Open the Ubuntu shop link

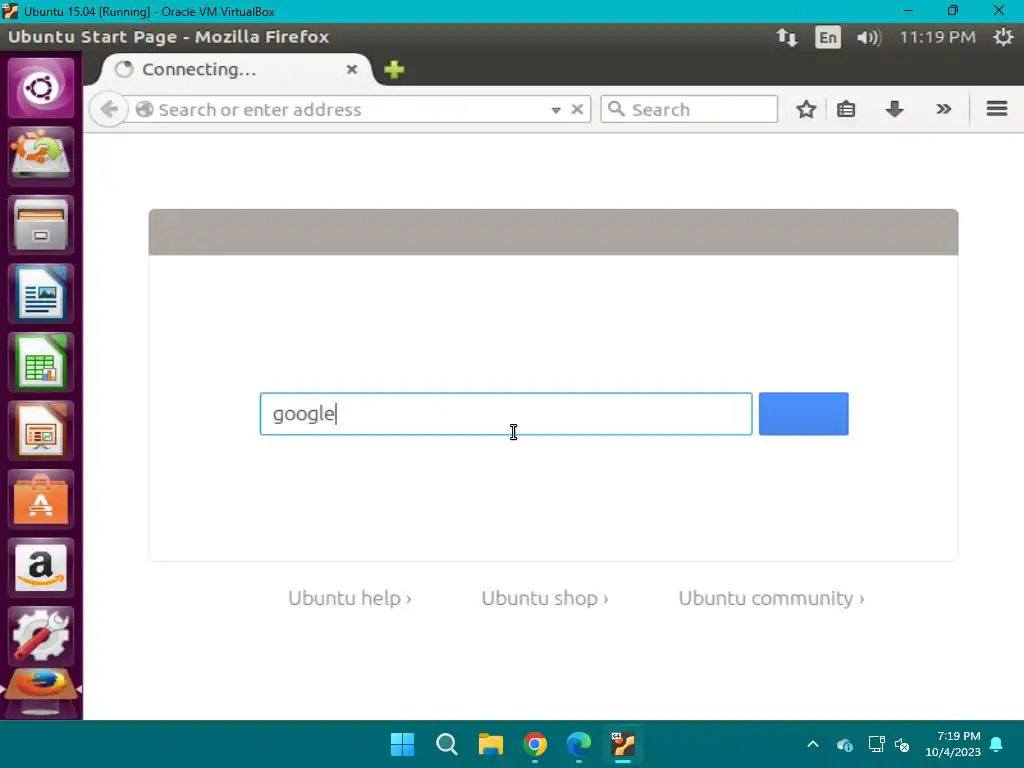(x=545, y=598)
